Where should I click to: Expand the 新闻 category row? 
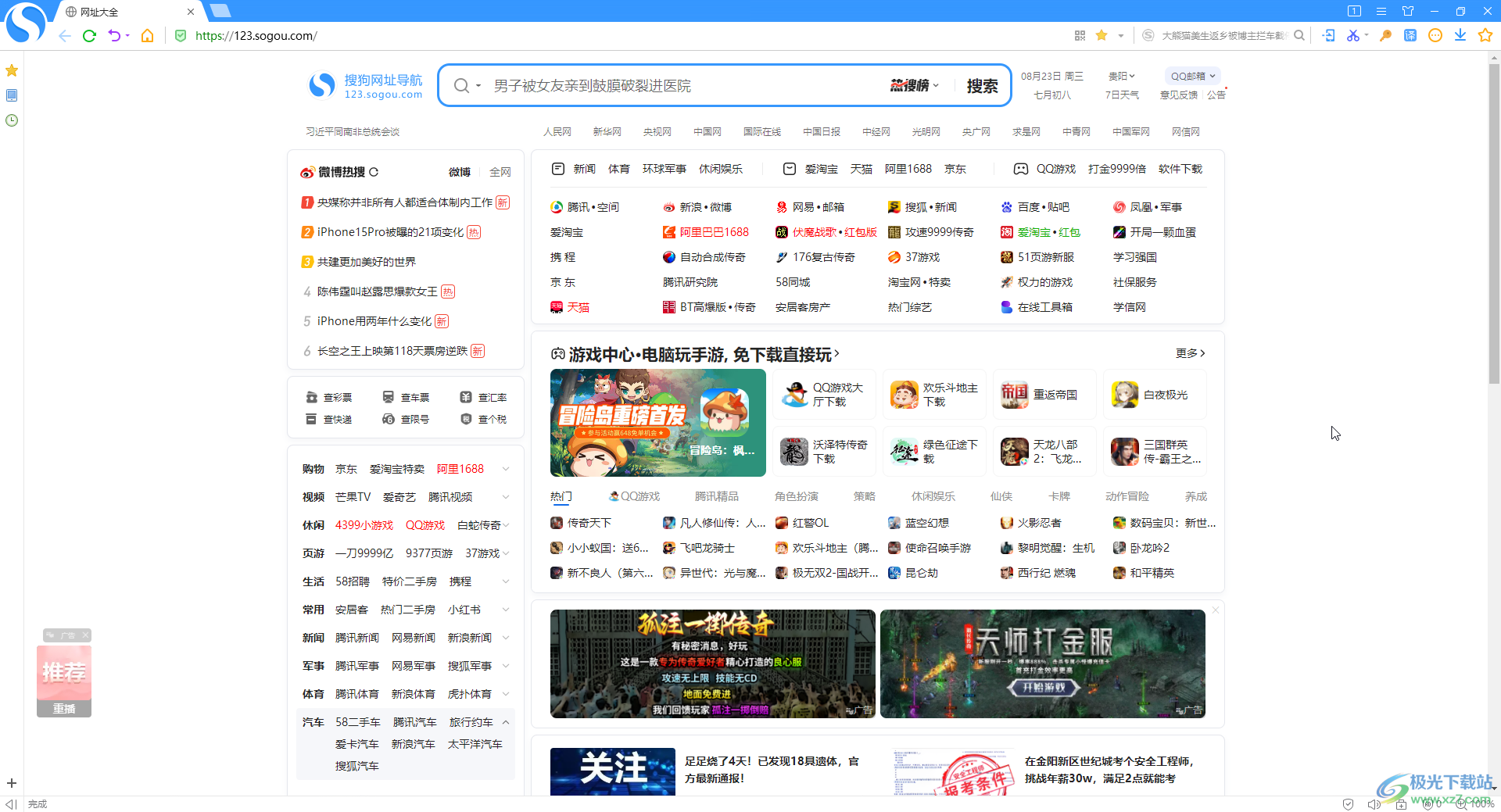[506, 638]
